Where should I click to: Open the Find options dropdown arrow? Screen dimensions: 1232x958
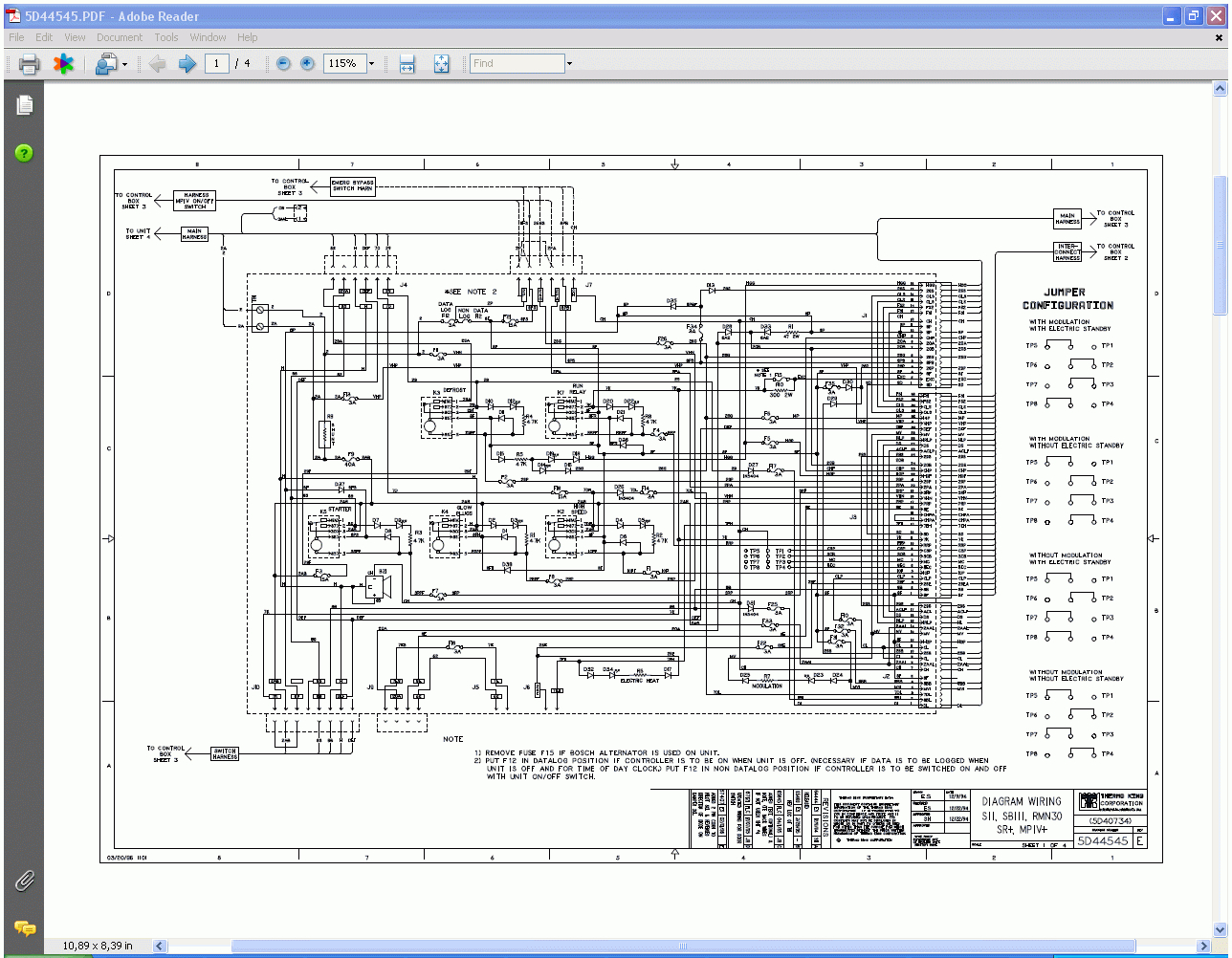coord(569,64)
